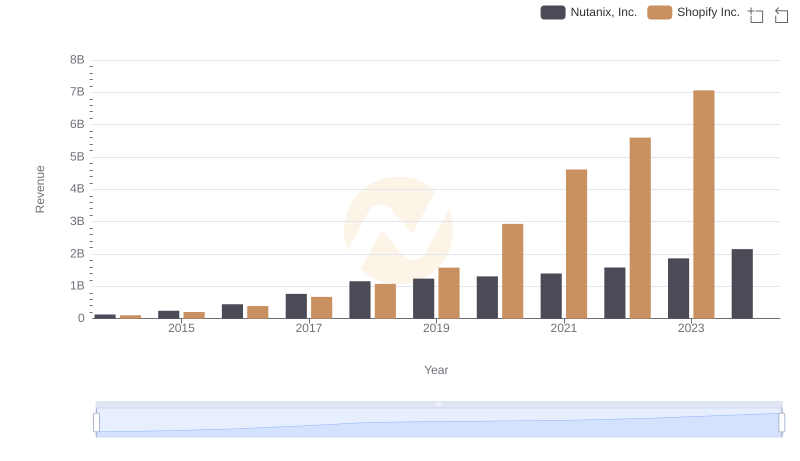Click the area zoom tool icon
Viewport: 800px width, 461px height.
(756, 15)
